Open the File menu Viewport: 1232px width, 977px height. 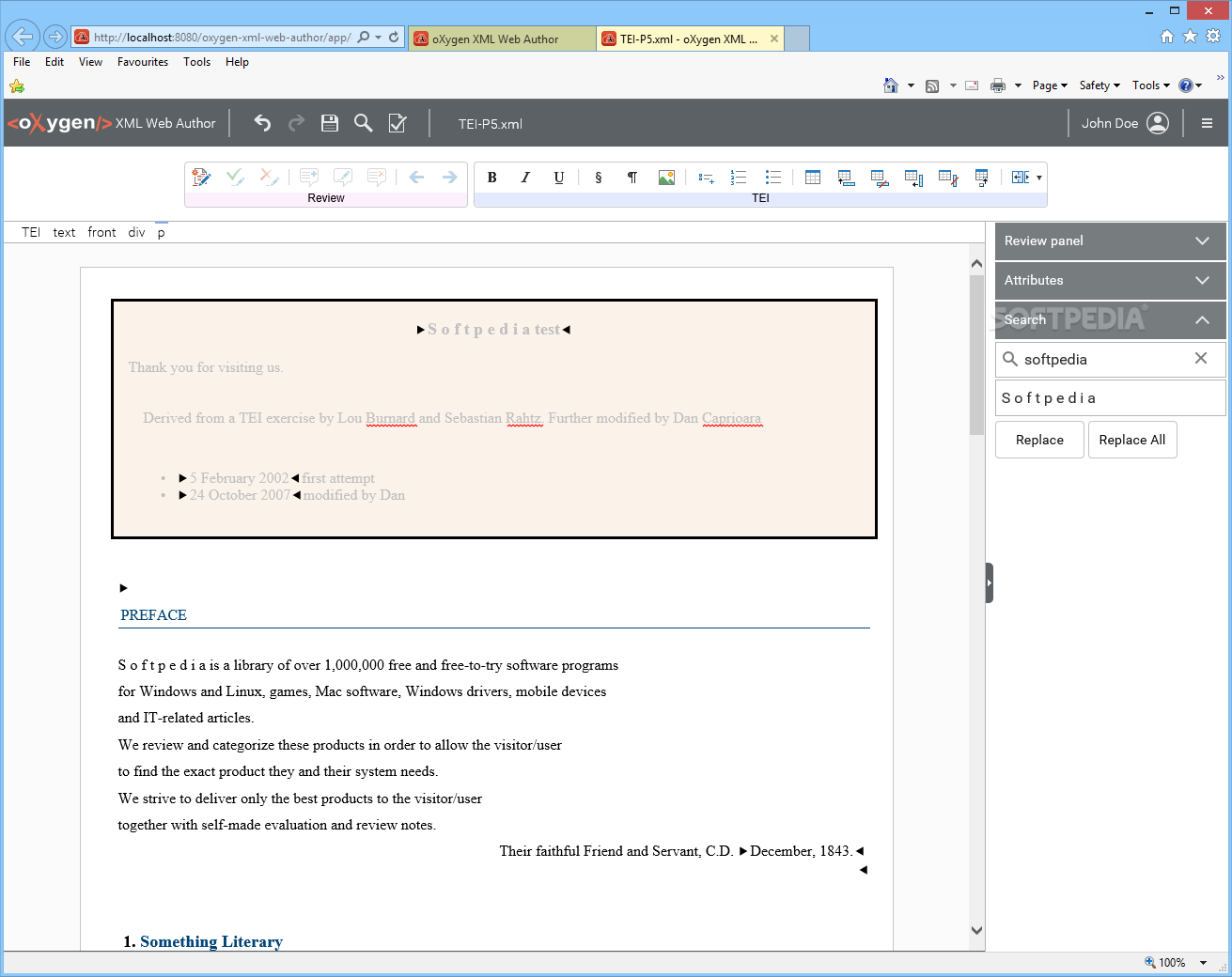pyautogui.click(x=22, y=62)
